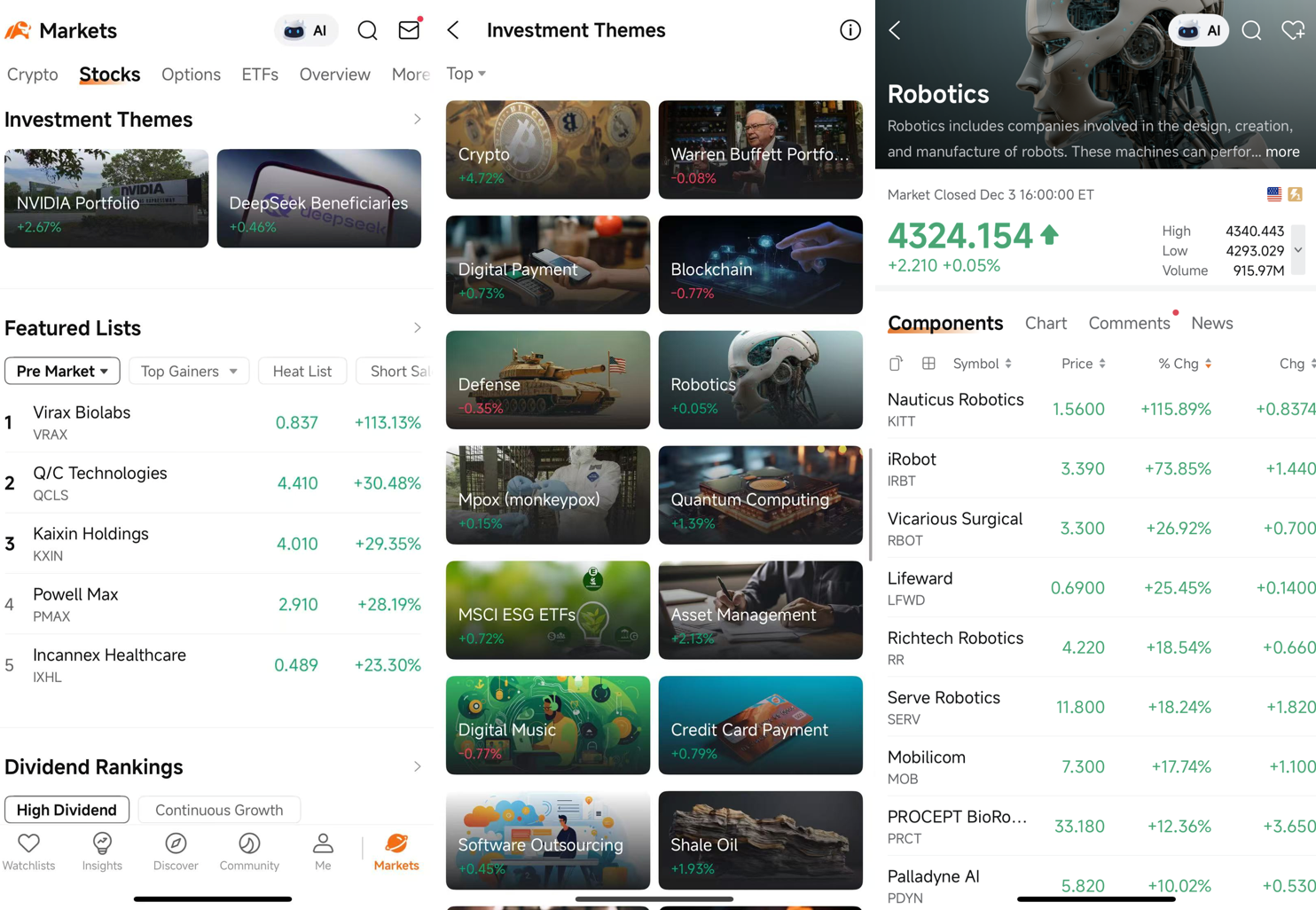
Task: Open the Discover compass in bottom navigation
Action: click(x=176, y=851)
